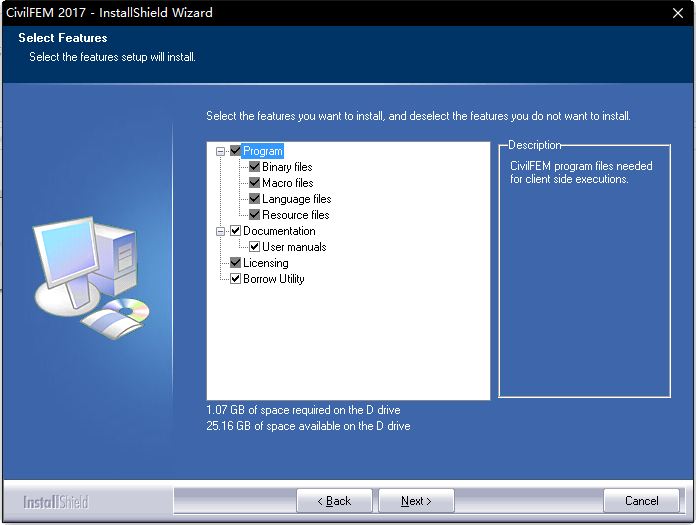Screen dimensions: 696x525
Task: Proceed with the Next button
Action: click(416, 501)
